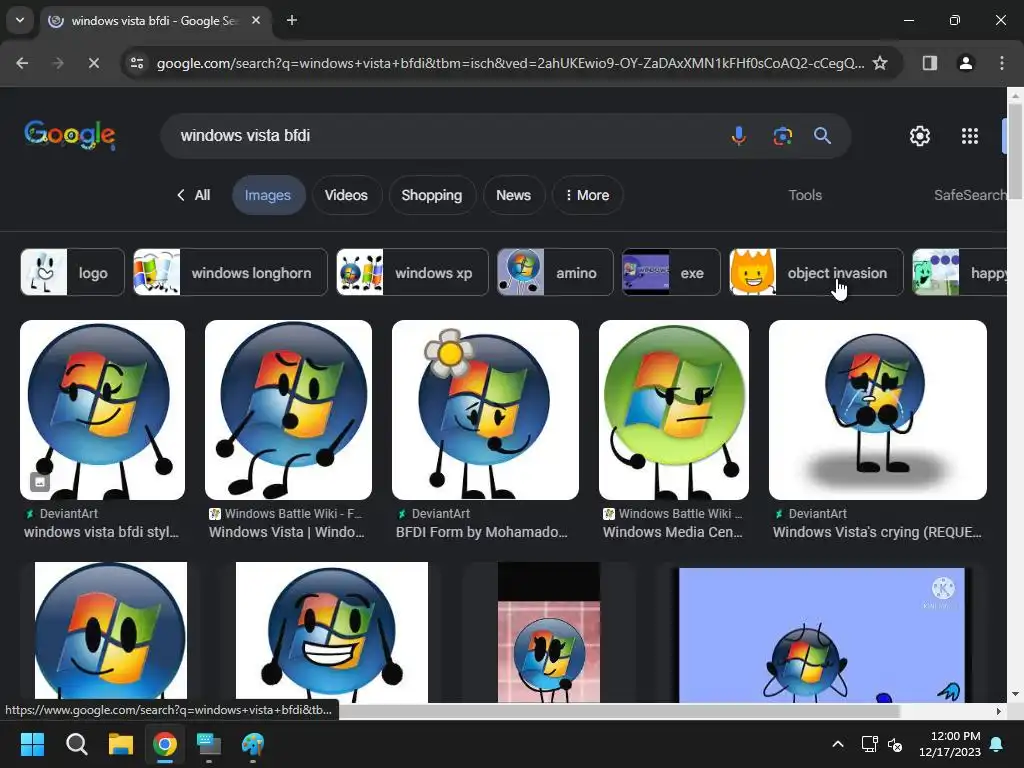Open the Google apps grid

pyautogui.click(x=970, y=136)
